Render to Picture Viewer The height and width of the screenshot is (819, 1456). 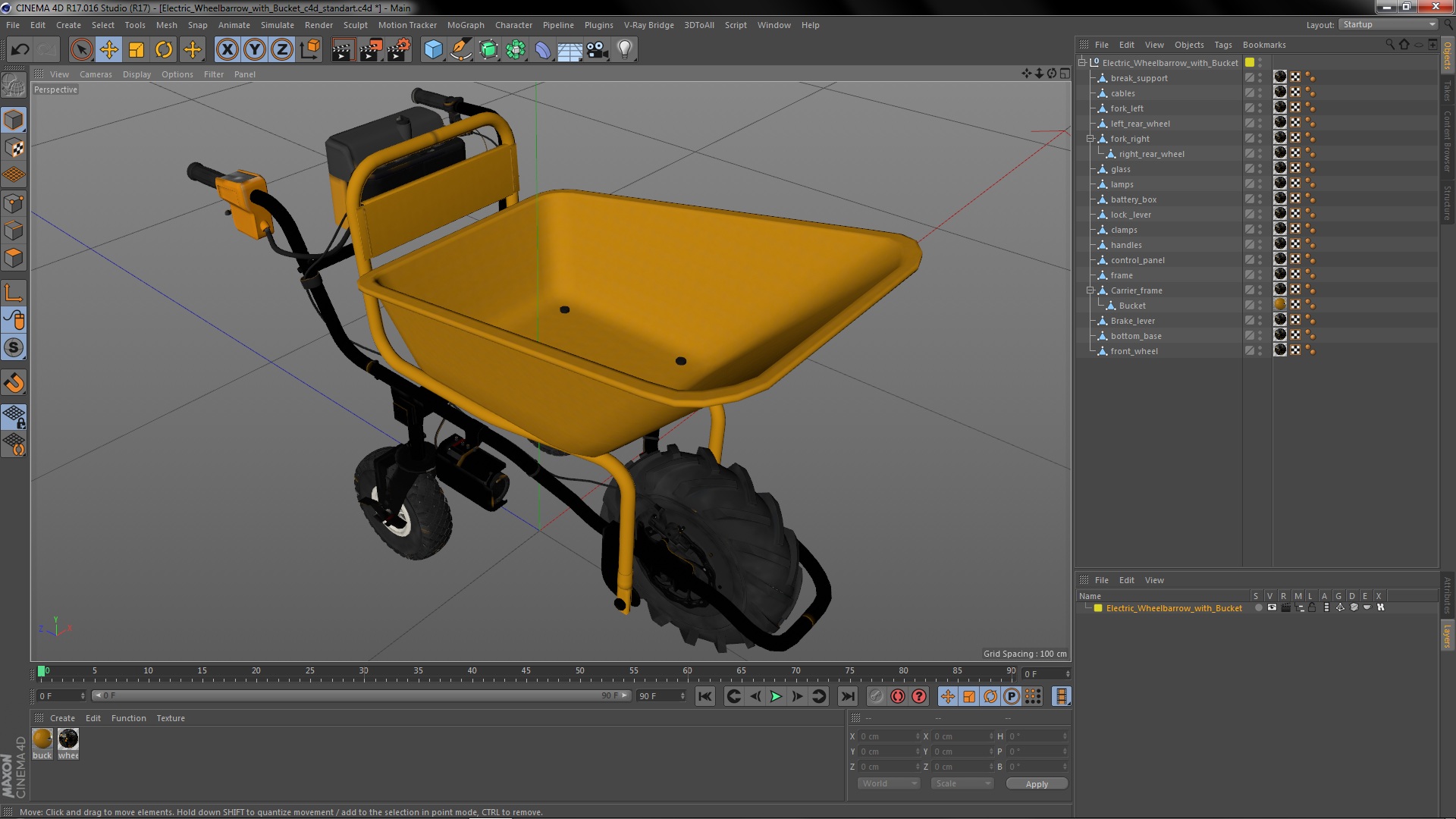(371, 50)
